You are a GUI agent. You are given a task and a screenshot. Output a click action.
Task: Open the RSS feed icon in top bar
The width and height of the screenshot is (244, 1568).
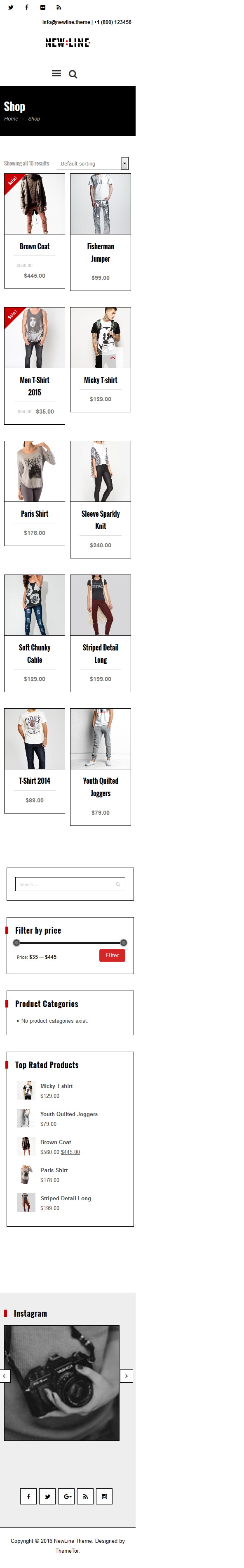pos(59,7)
